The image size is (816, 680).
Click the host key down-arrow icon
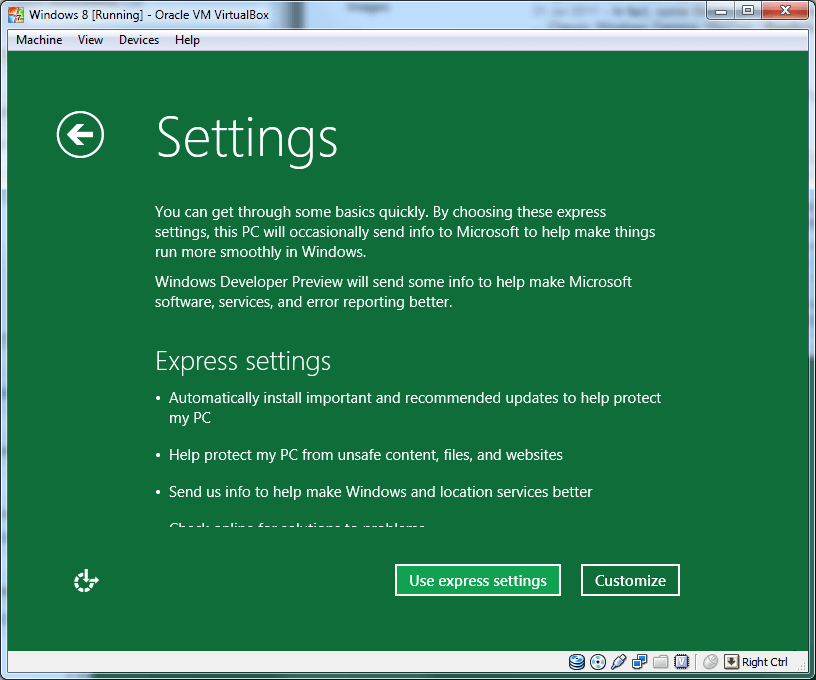pos(731,662)
